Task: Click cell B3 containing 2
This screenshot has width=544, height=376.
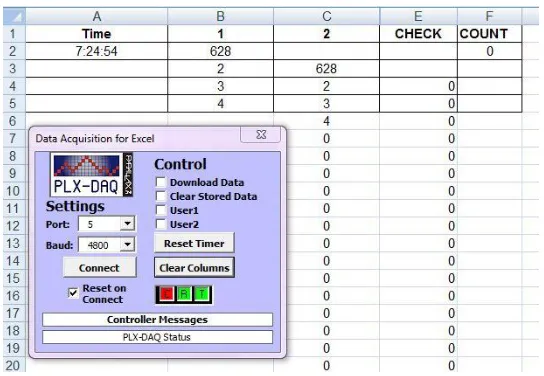Action: tap(220, 68)
